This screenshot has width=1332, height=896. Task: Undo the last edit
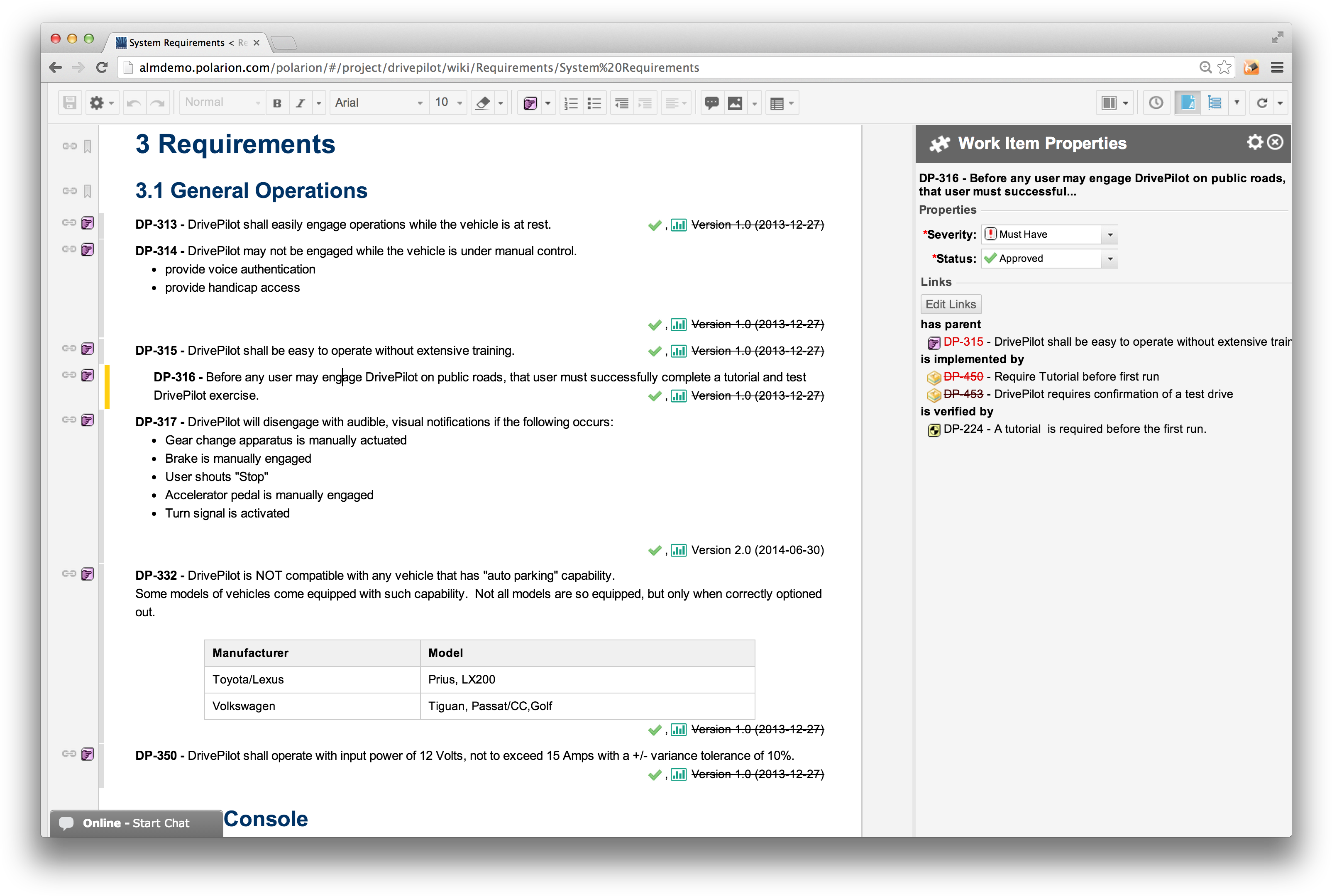[134, 103]
